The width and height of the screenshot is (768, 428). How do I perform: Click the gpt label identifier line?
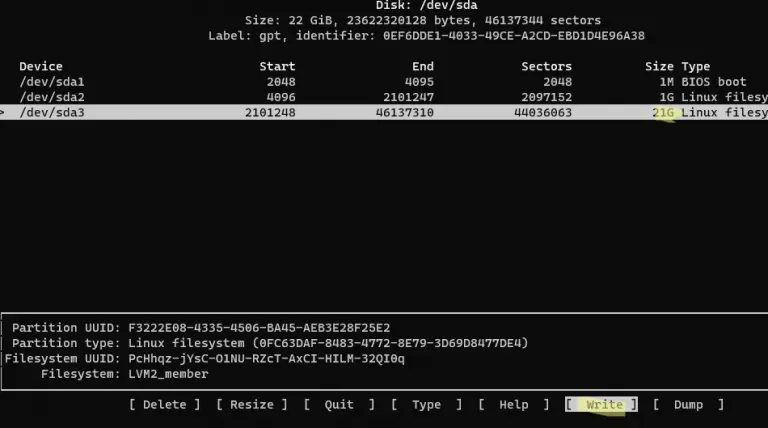[x=426, y=36]
